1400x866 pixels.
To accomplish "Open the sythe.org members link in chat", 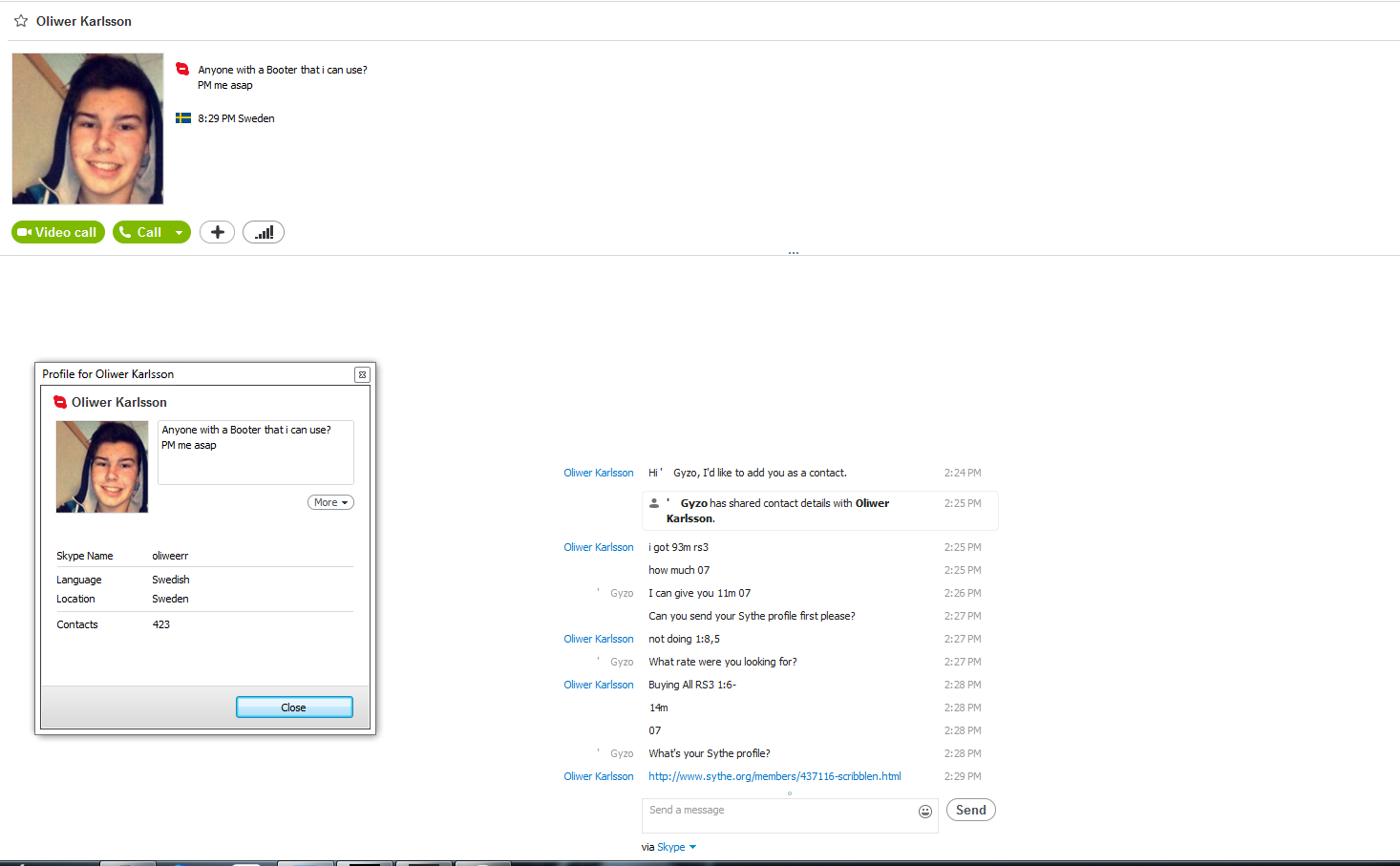I will [x=774, y=776].
